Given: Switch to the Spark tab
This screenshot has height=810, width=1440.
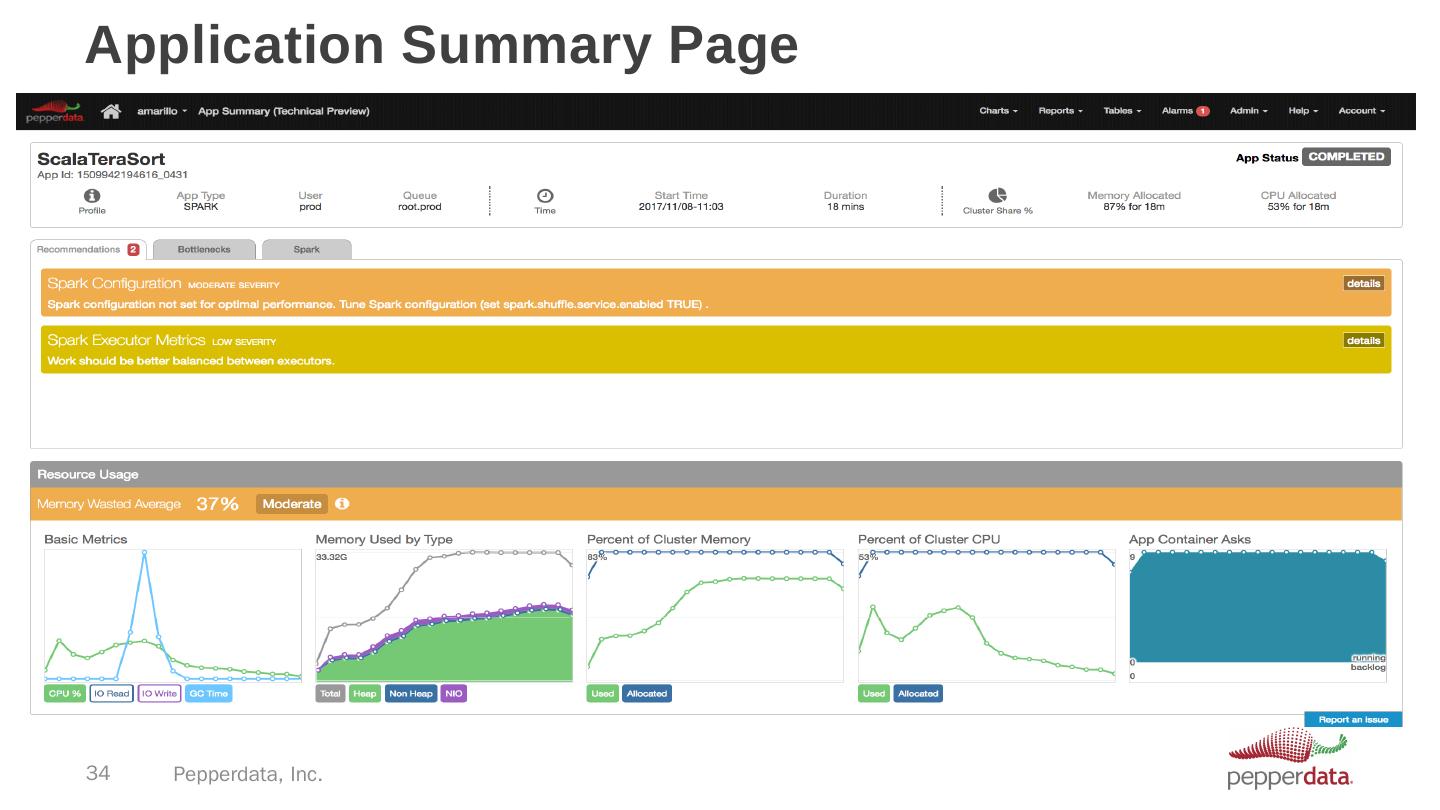Looking at the screenshot, I should coord(306,249).
